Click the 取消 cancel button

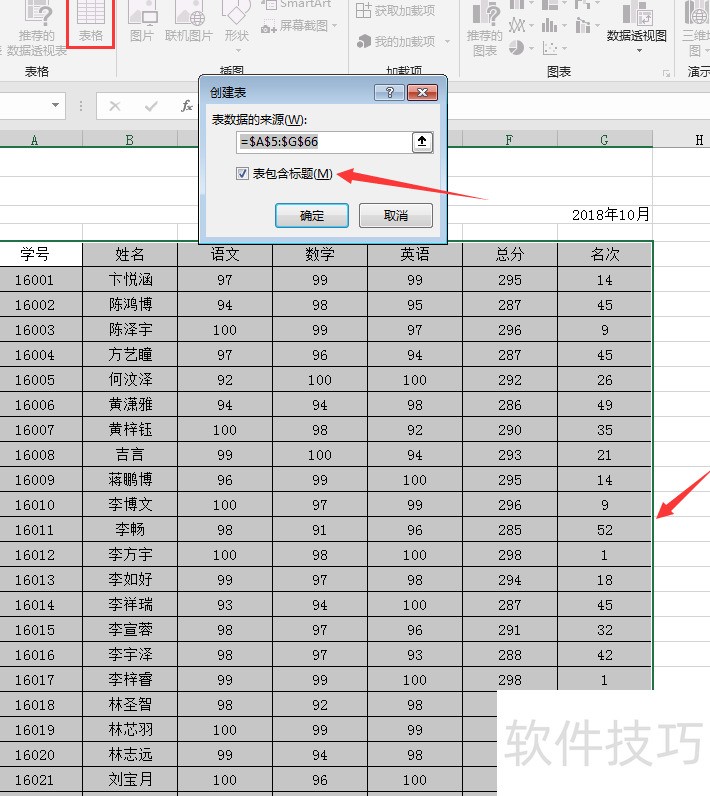point(396,216)
